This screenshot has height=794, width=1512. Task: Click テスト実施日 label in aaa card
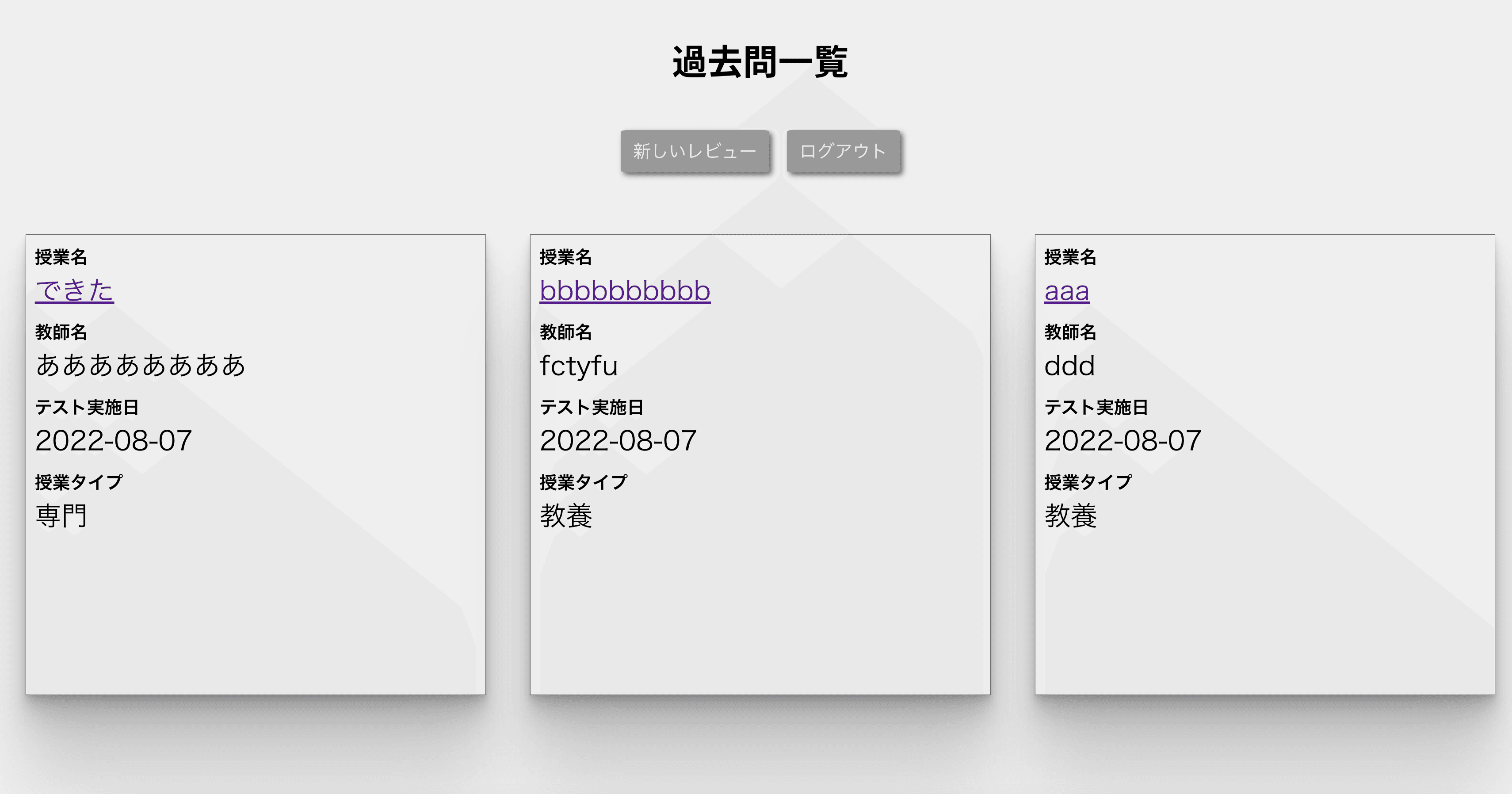(x=1096, y=407)
